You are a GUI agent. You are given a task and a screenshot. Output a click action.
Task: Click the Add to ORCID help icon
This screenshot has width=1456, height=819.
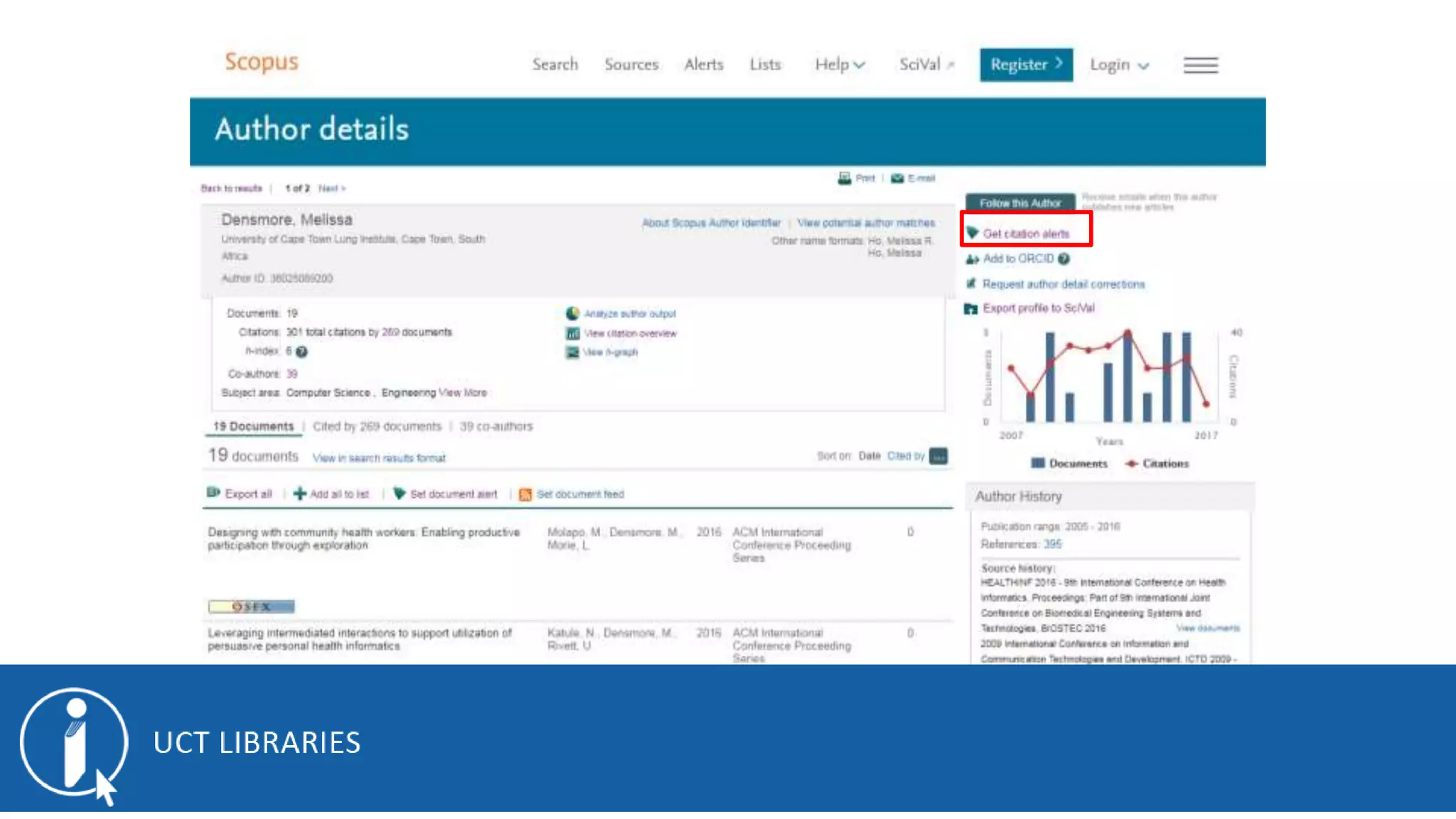[x=1064, y=259]
